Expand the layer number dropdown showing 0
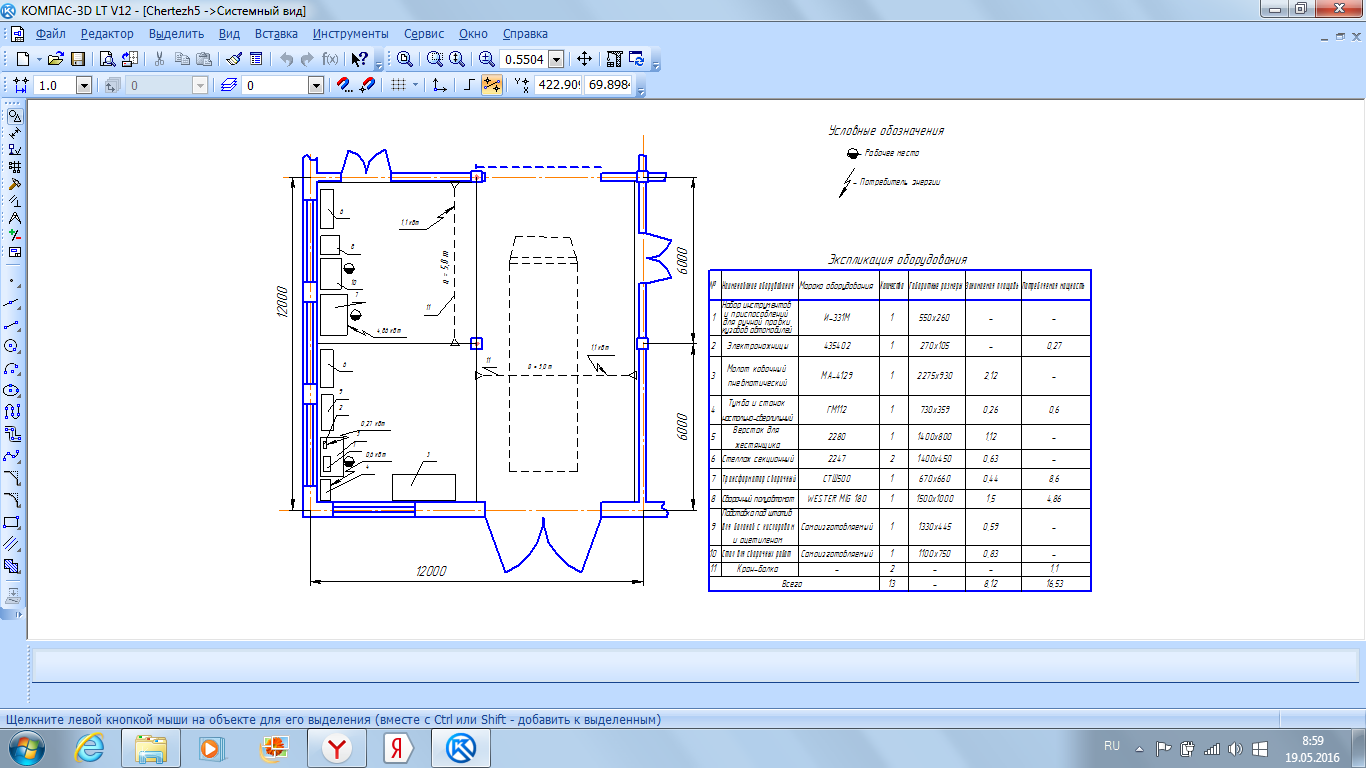1366x768 pixels. click(316, 86)
